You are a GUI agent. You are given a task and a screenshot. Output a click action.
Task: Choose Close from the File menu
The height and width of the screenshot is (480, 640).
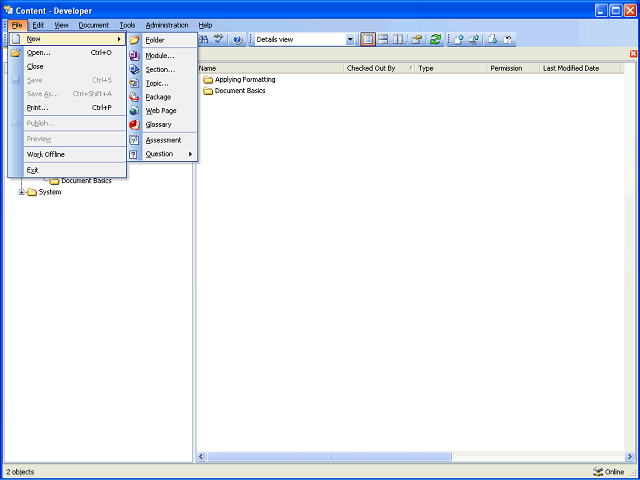[67, 67]
